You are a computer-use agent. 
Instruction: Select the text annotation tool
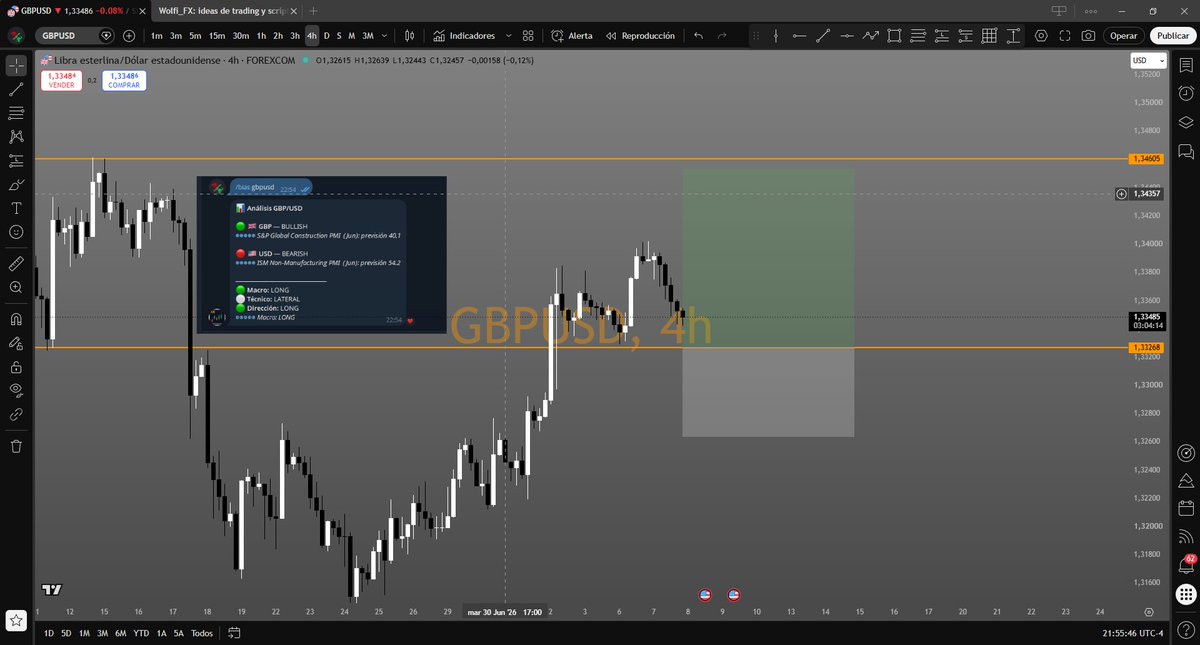[x=16, y=208]
